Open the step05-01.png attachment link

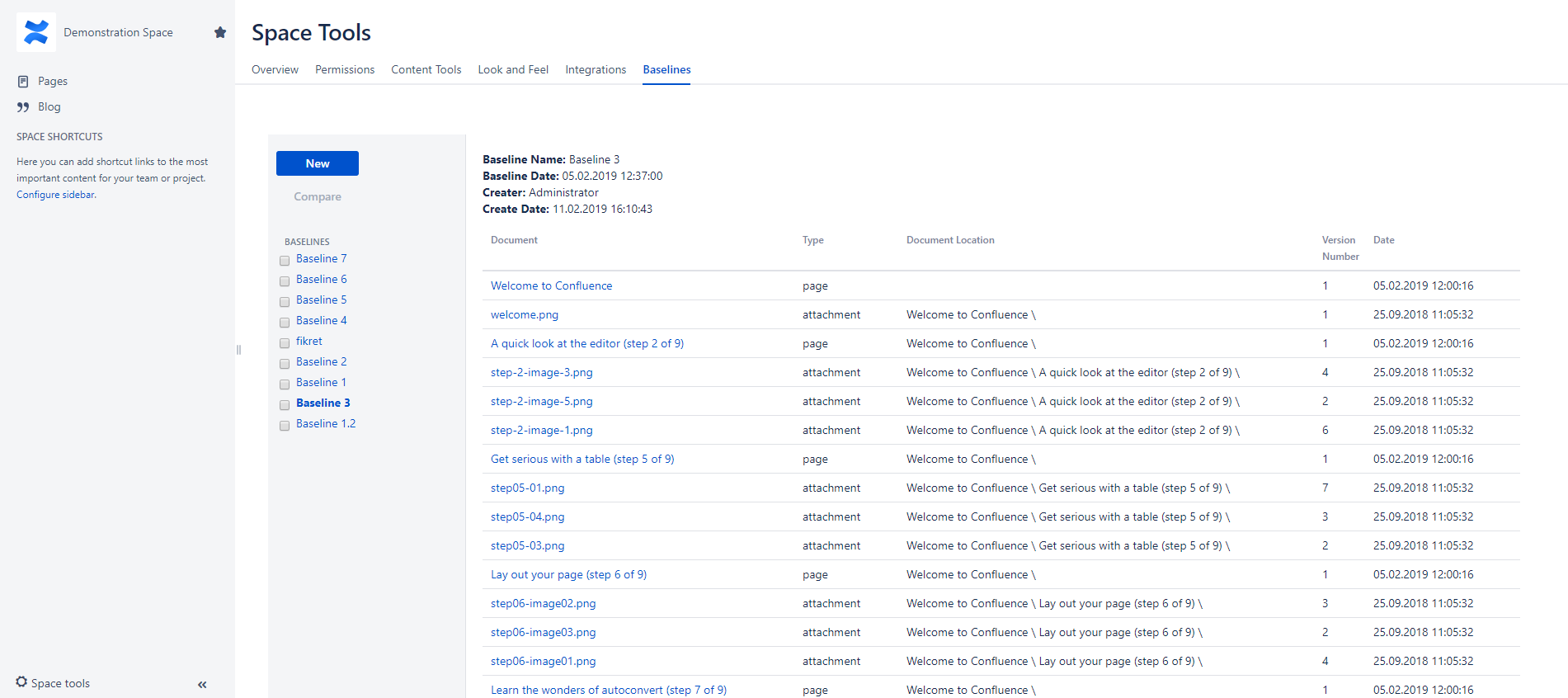pyautogui.click(x=527, y=488)
